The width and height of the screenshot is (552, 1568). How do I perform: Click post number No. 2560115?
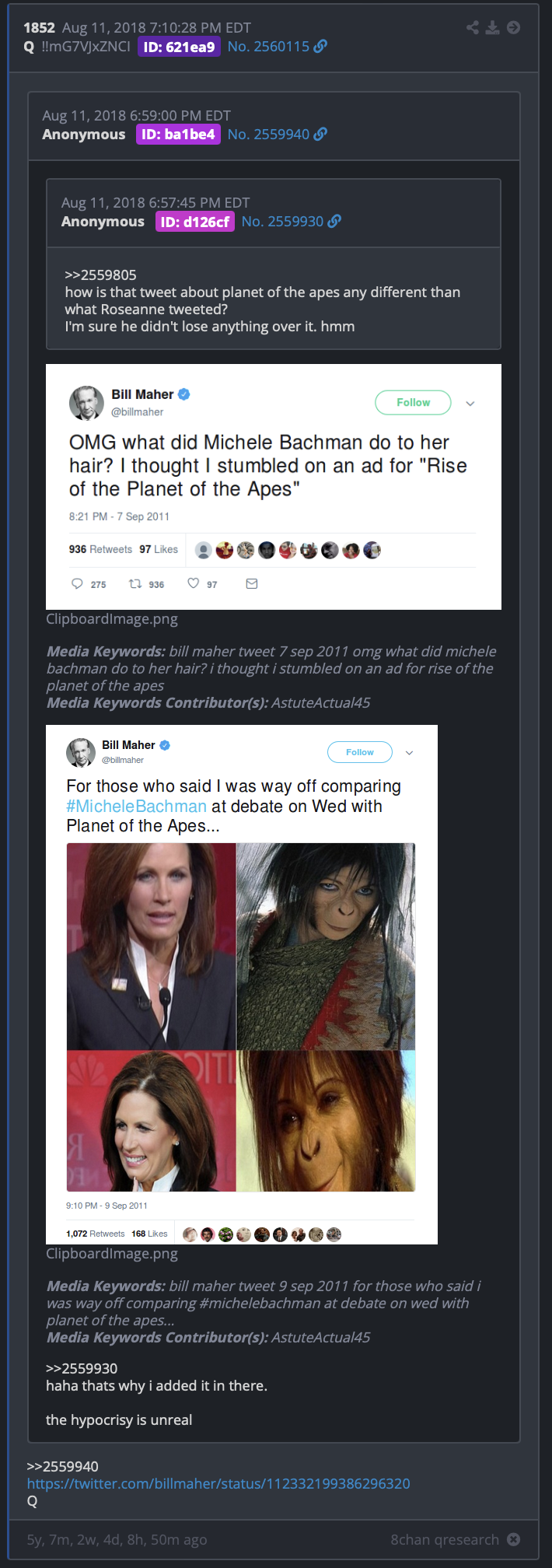[268, 47]
